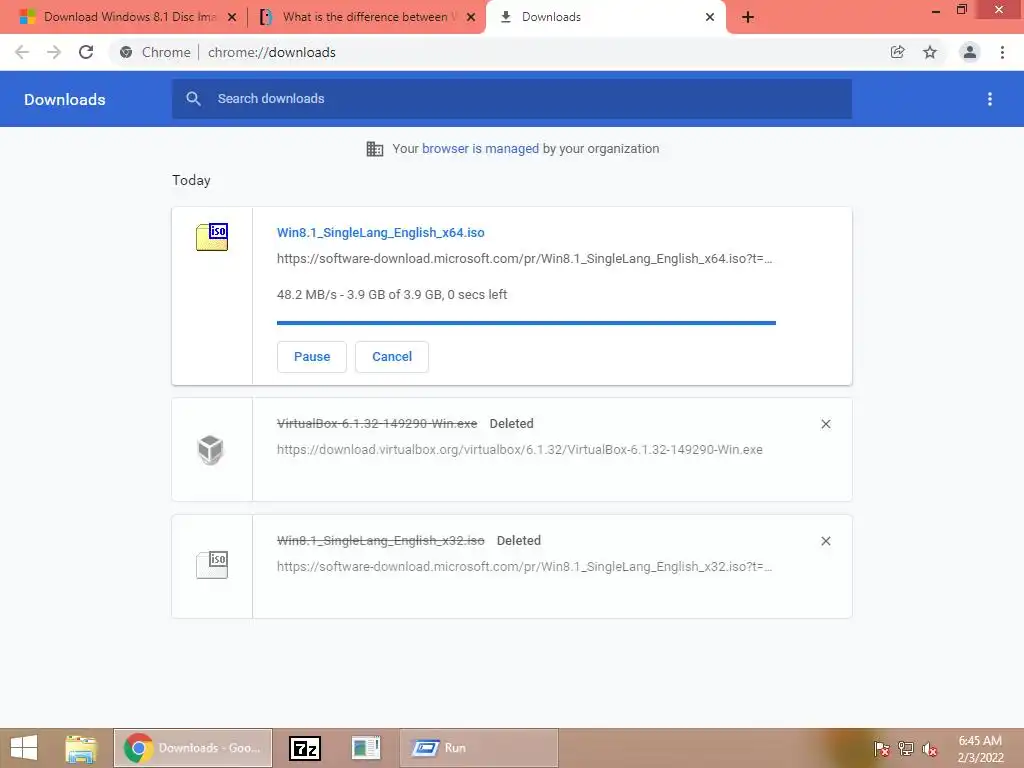Image resolution: width=1024 pixels, height=768 pixels.
Task: Open the download.virtualbox.org URL link
Action: [x=520, y=449]
